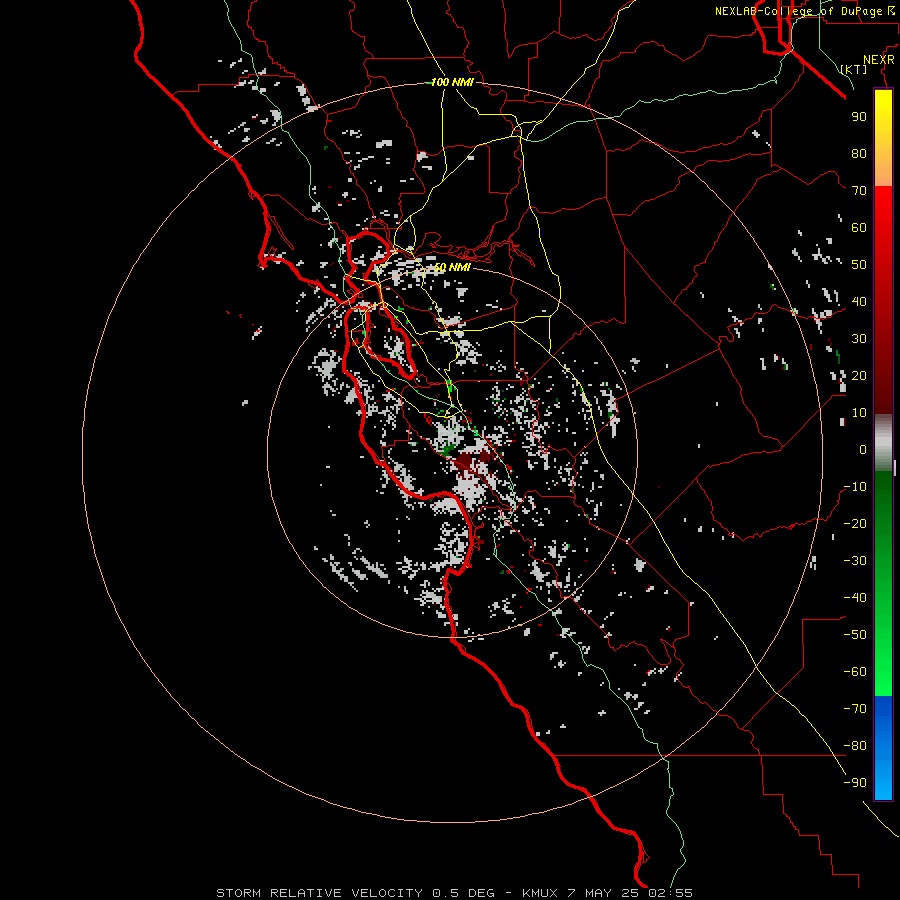Screen dimensions: 900x900
Task: Select the [KT] units label above color bar
Action: [x=854, y=69]
